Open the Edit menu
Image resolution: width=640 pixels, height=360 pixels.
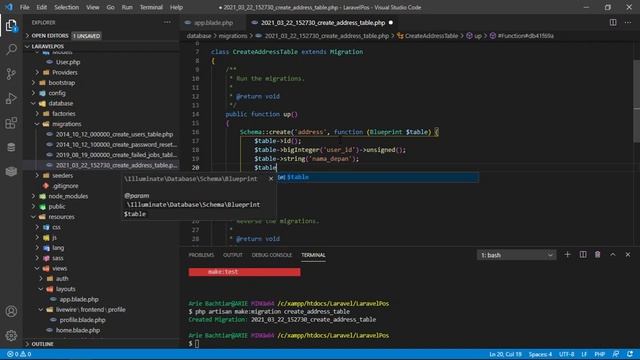coord(41,7)
